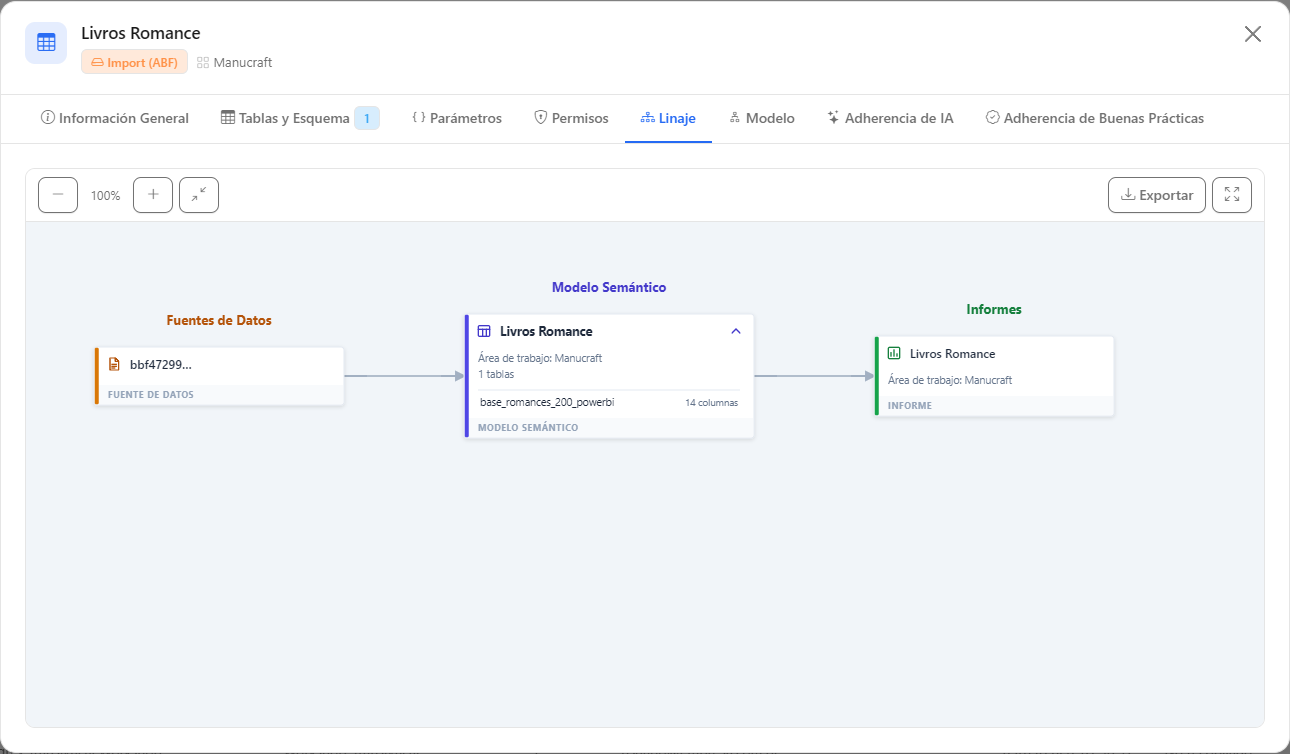The image size is (1290, 754).
Task: Click the 100% zoom level value
Action: click(105, 196)
